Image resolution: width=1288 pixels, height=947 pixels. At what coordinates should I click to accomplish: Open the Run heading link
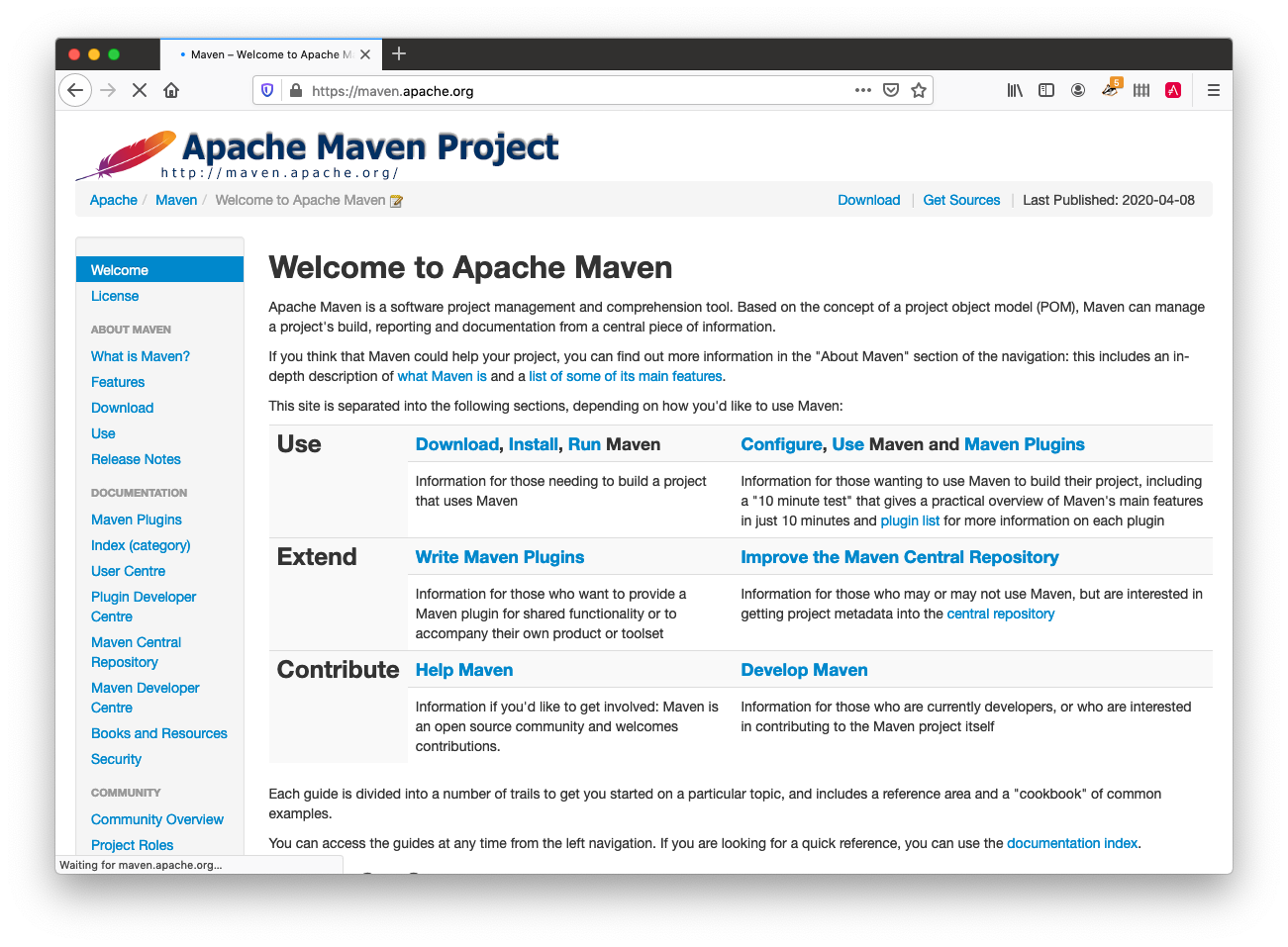(x=584, y=444)
